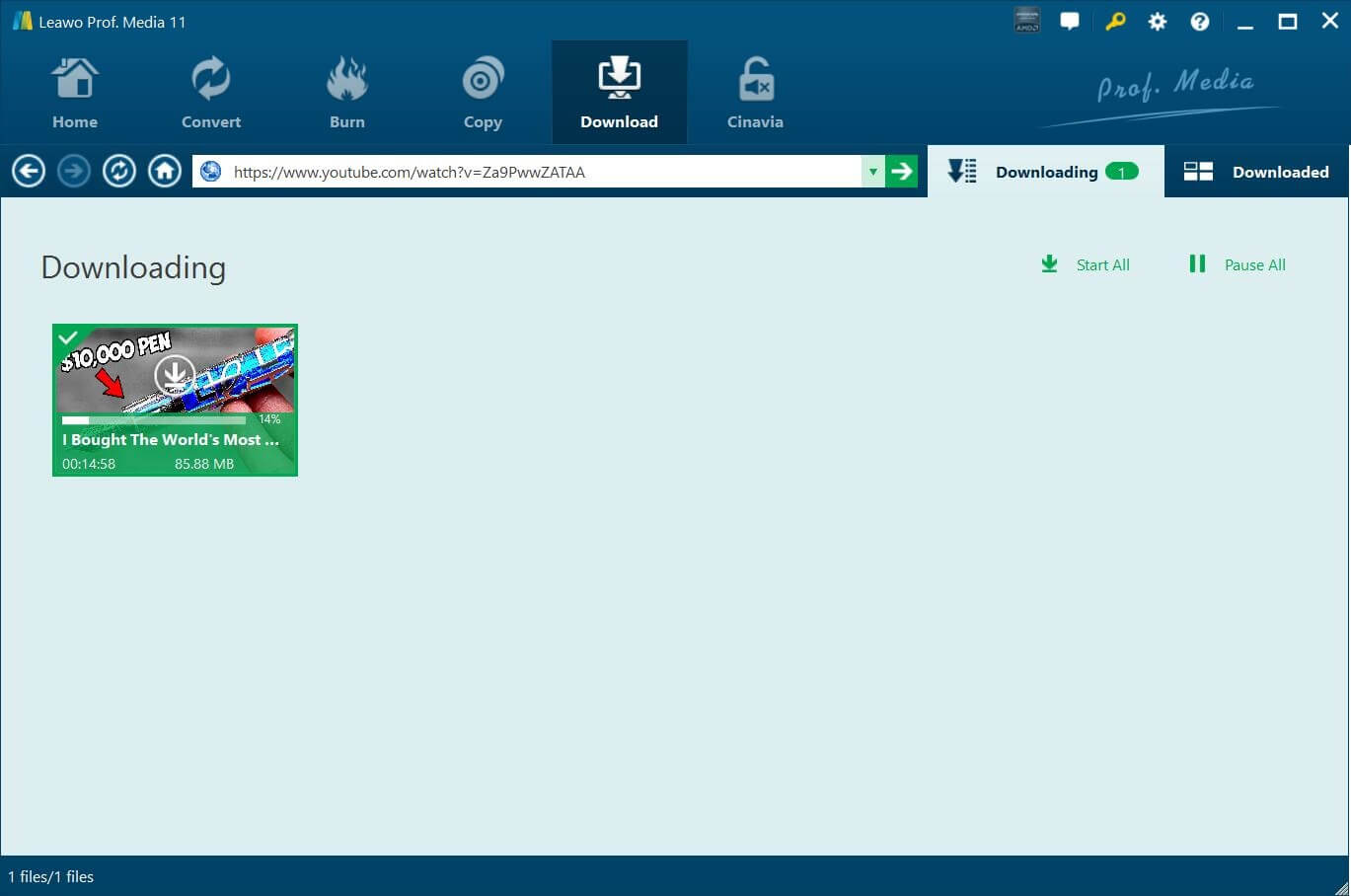The image size is (1351, 896).
Task: Open the settings gear icon
Action: pos(1157,22)
